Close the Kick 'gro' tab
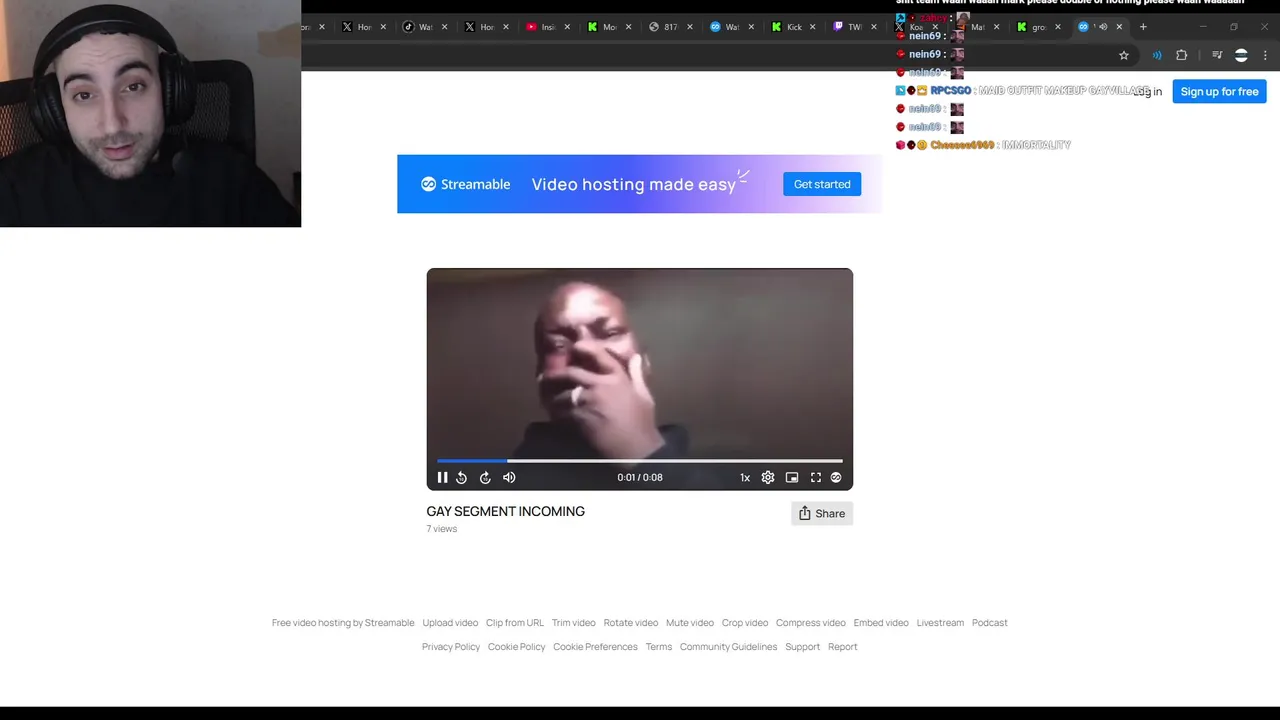Viewport: 1280px width, 720px height. click(1058, 27)
